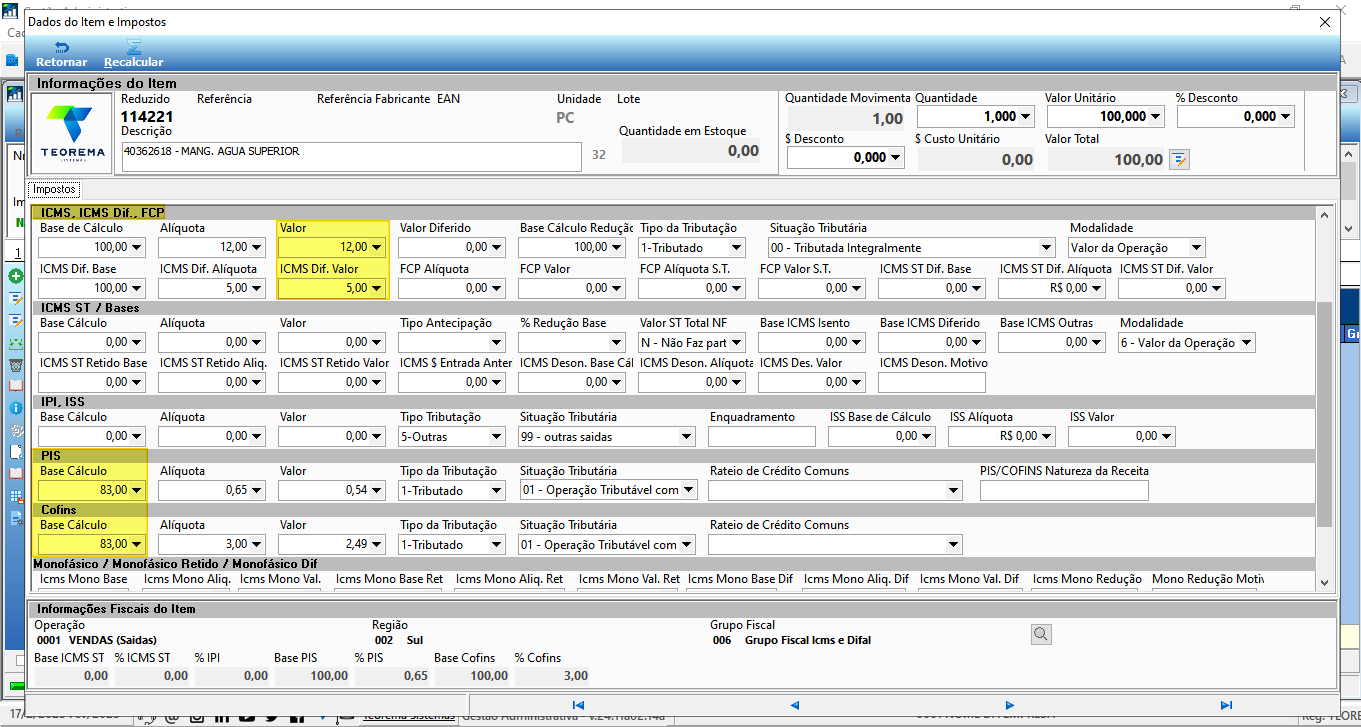Click the Grupo Fiscal magnifier search icon

tap(1041, 633)
